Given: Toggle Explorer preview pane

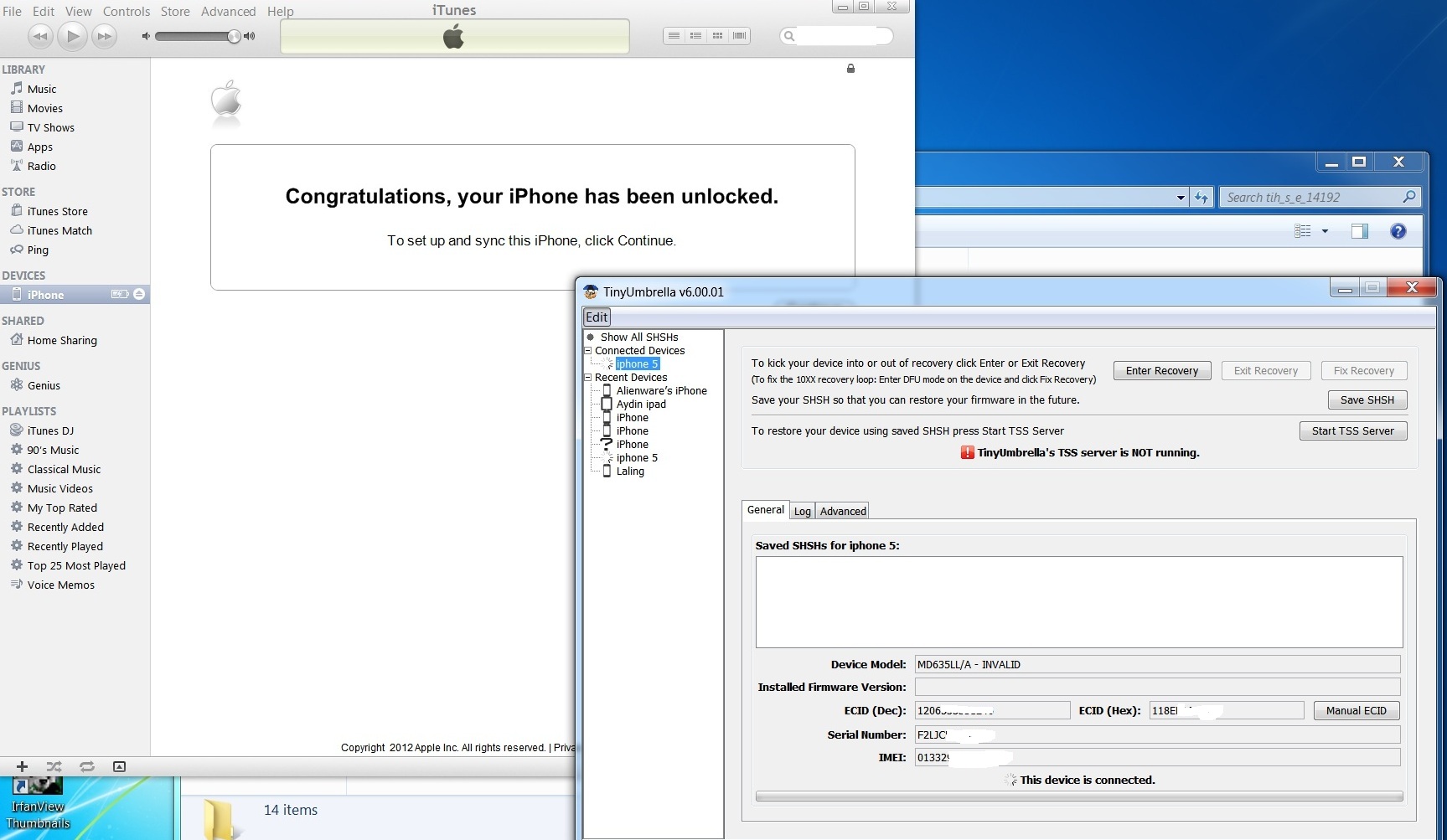Looking at the screenshot, I should [1360, 231].
